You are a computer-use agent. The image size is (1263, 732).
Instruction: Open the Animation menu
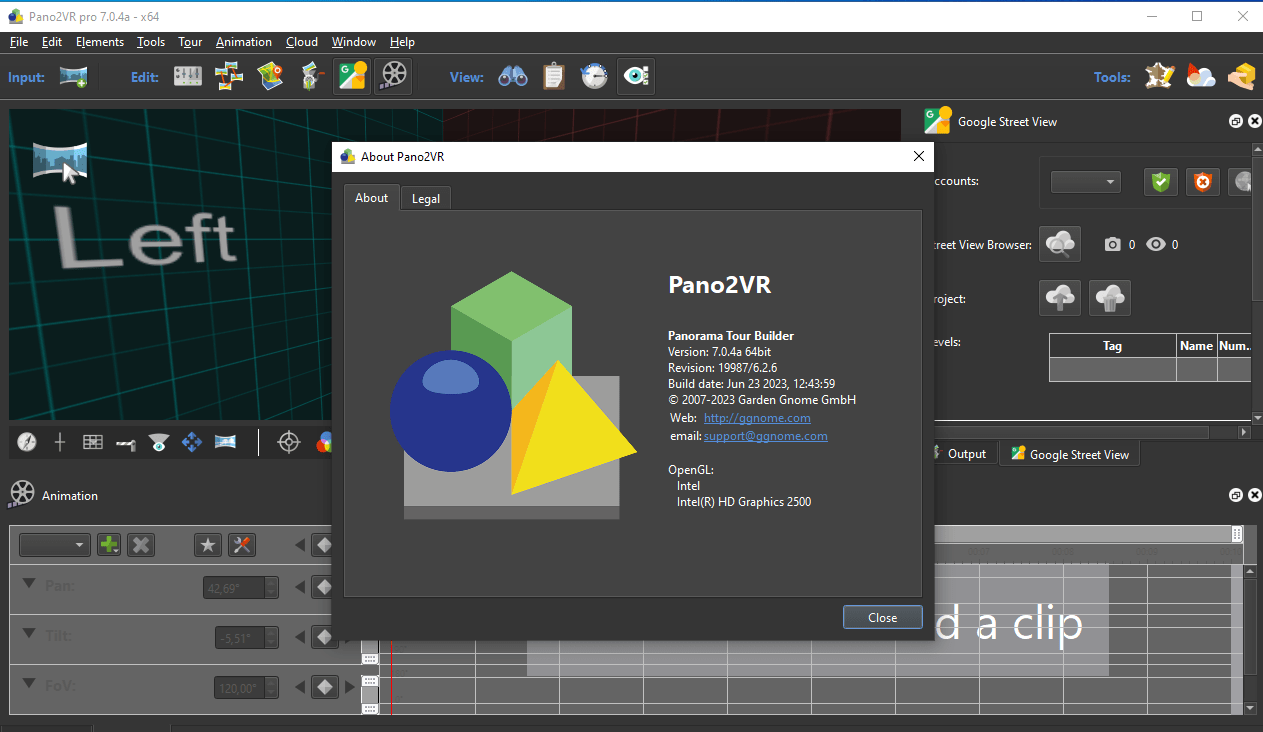point(244,42)
